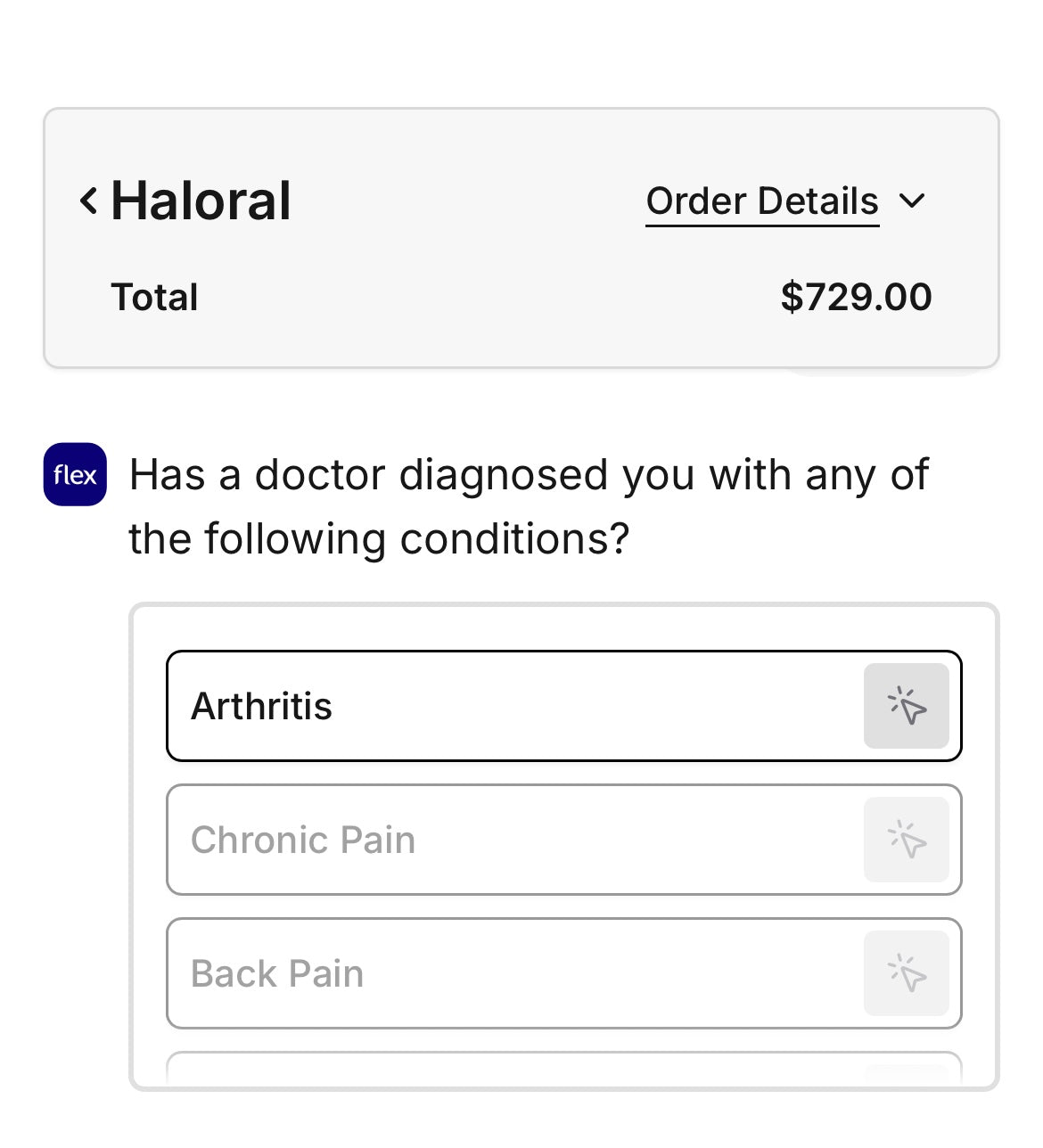The height and width of the screenshot is (1148, 1043).
Task: Open the Order Details link
Action: pyautogui.click(x=762, y=201)
